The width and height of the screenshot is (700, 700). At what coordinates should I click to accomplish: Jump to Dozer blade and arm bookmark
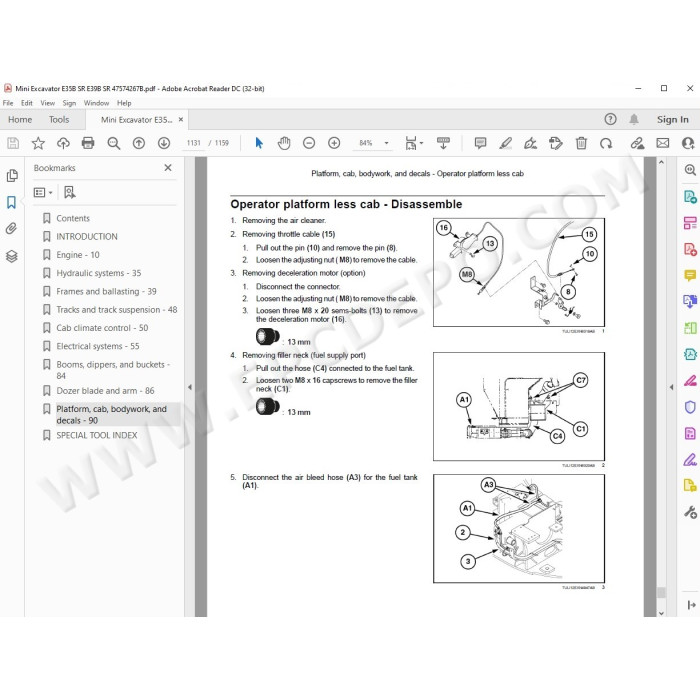[105, 391]
